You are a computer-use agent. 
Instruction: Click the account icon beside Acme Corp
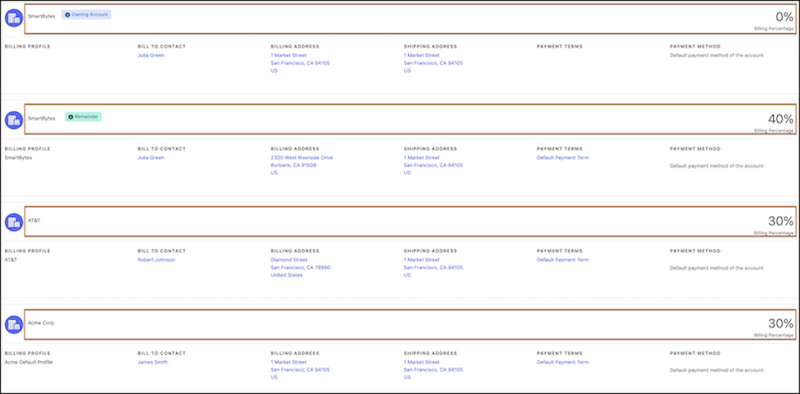click(14, 325)
